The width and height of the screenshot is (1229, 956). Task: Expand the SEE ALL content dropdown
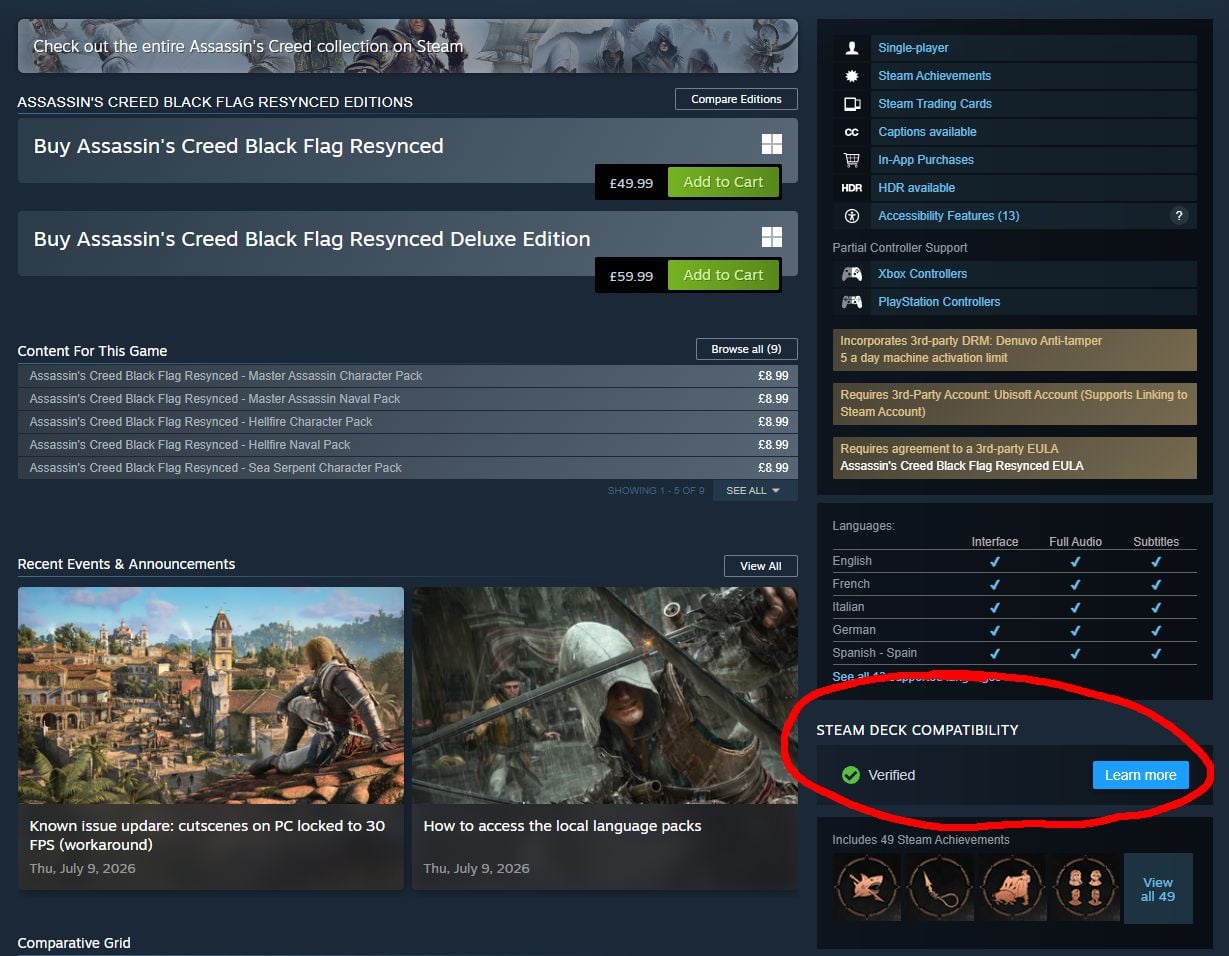[x=755, y=491]
